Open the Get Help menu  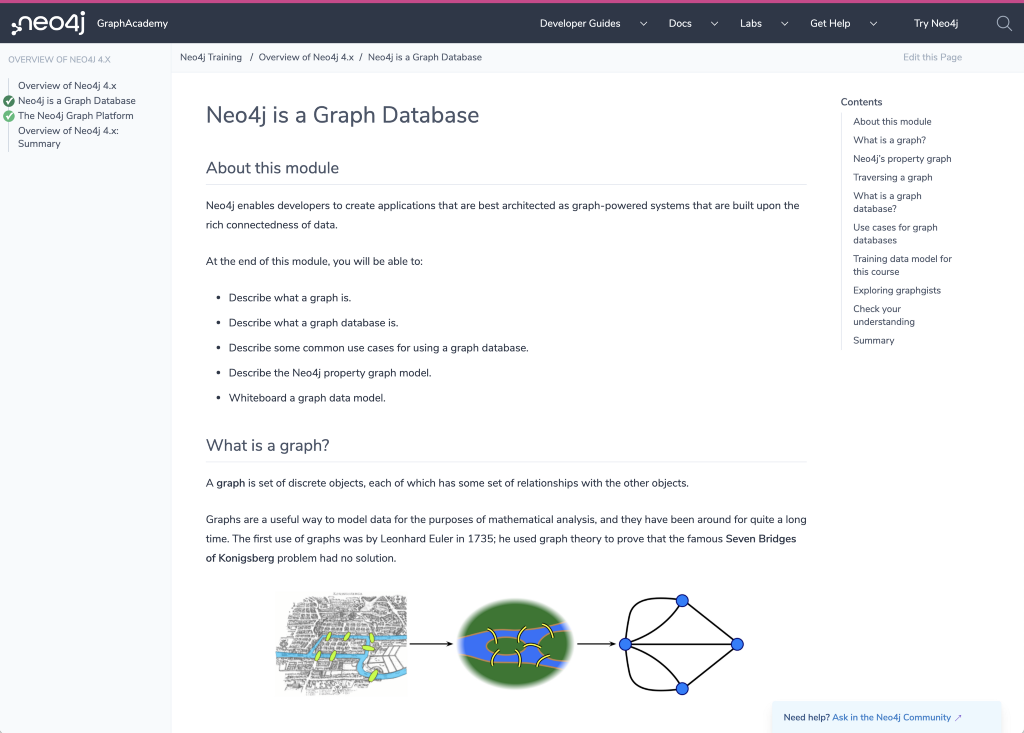coord(830,24)
